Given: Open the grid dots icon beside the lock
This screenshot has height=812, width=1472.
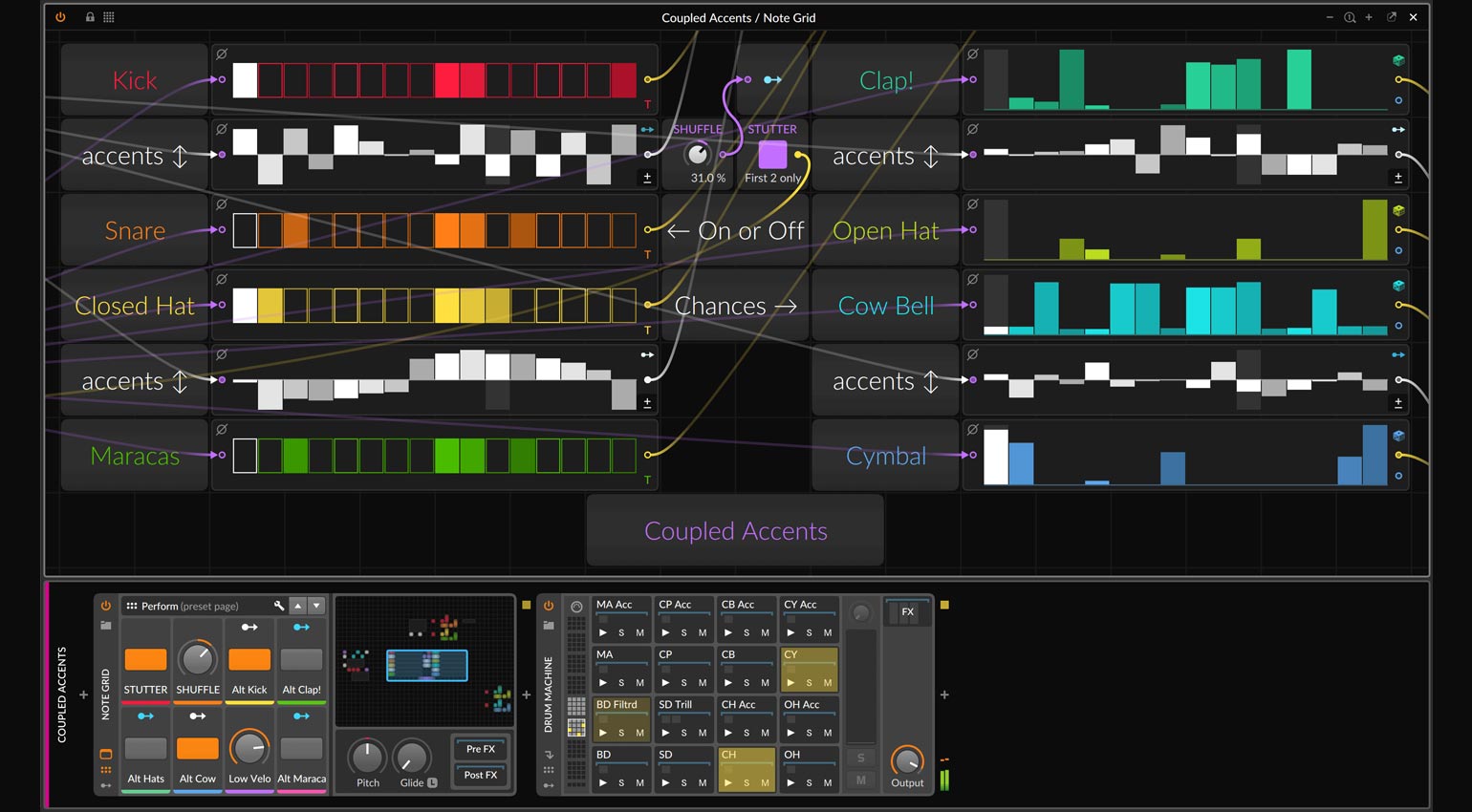Looking at the screenshot, I should coord(109,17).
